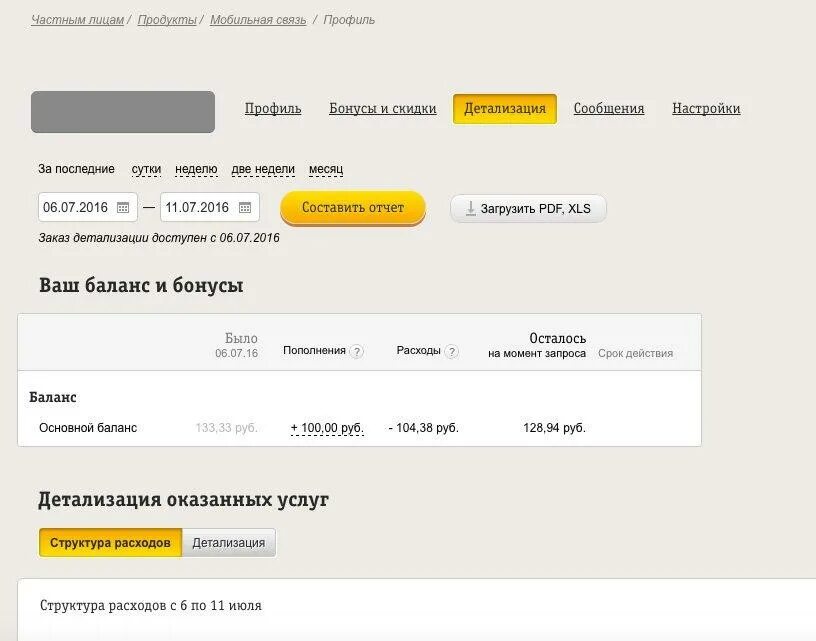Click the Профиль breadcrumb text

(x=349, y=20)
